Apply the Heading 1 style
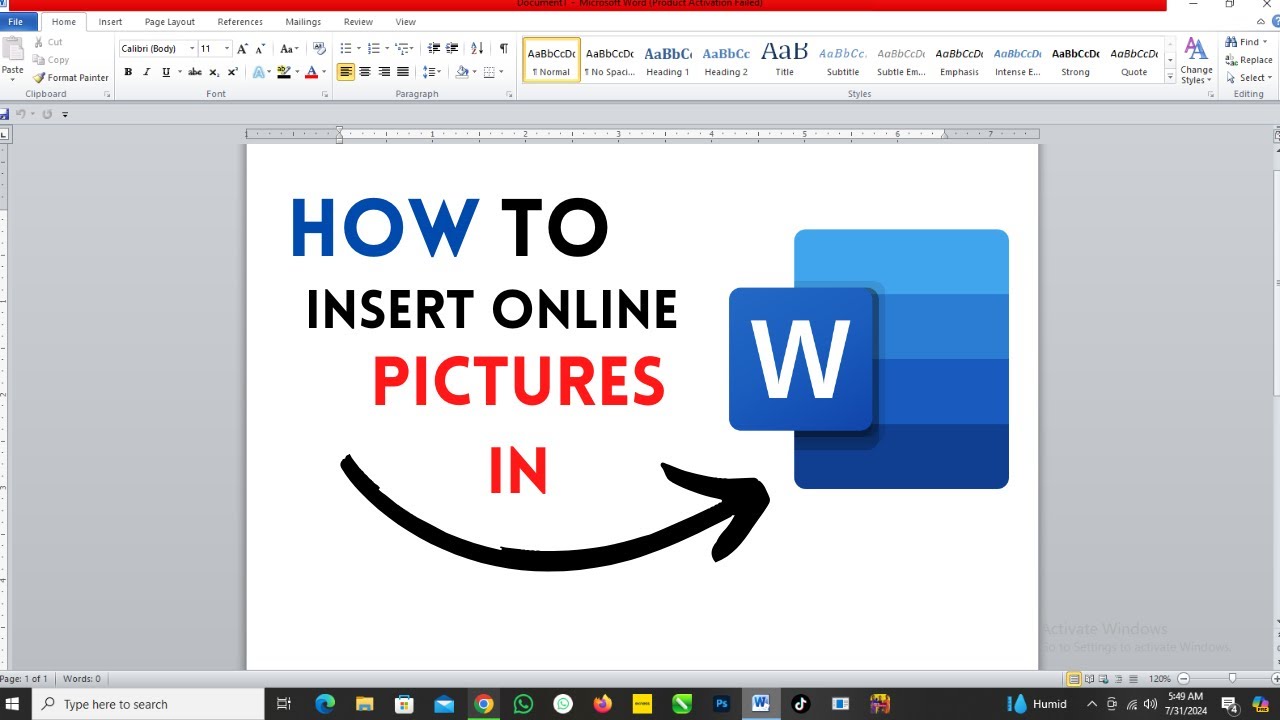 [668, 60]
